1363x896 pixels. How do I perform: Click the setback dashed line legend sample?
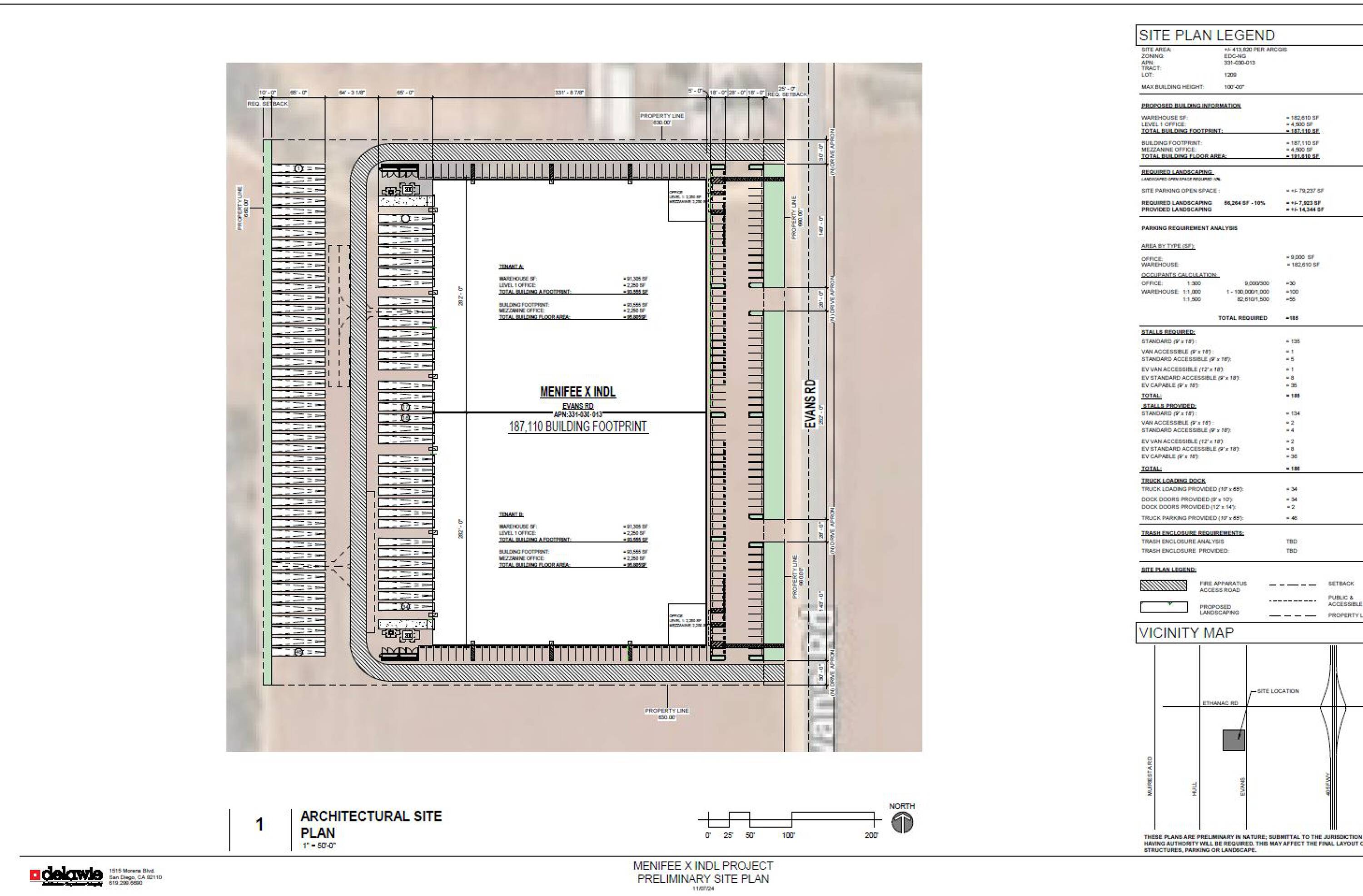[1292, 586]
